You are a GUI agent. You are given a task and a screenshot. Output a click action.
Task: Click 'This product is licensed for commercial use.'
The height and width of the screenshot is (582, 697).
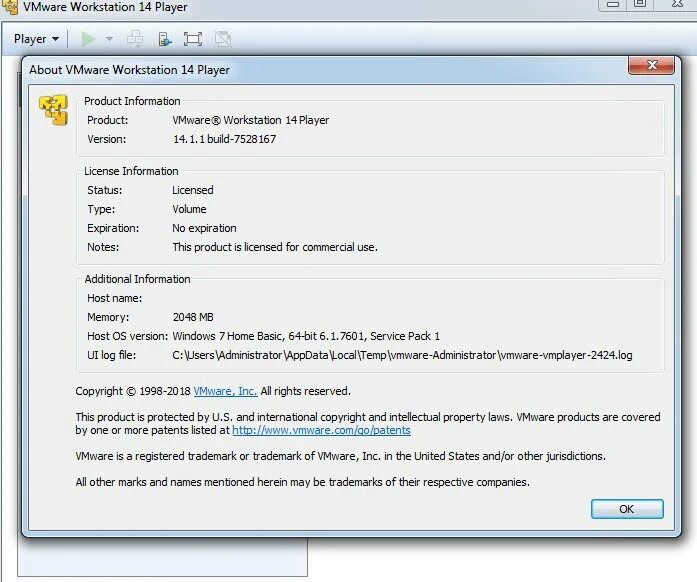coord(275,247)
